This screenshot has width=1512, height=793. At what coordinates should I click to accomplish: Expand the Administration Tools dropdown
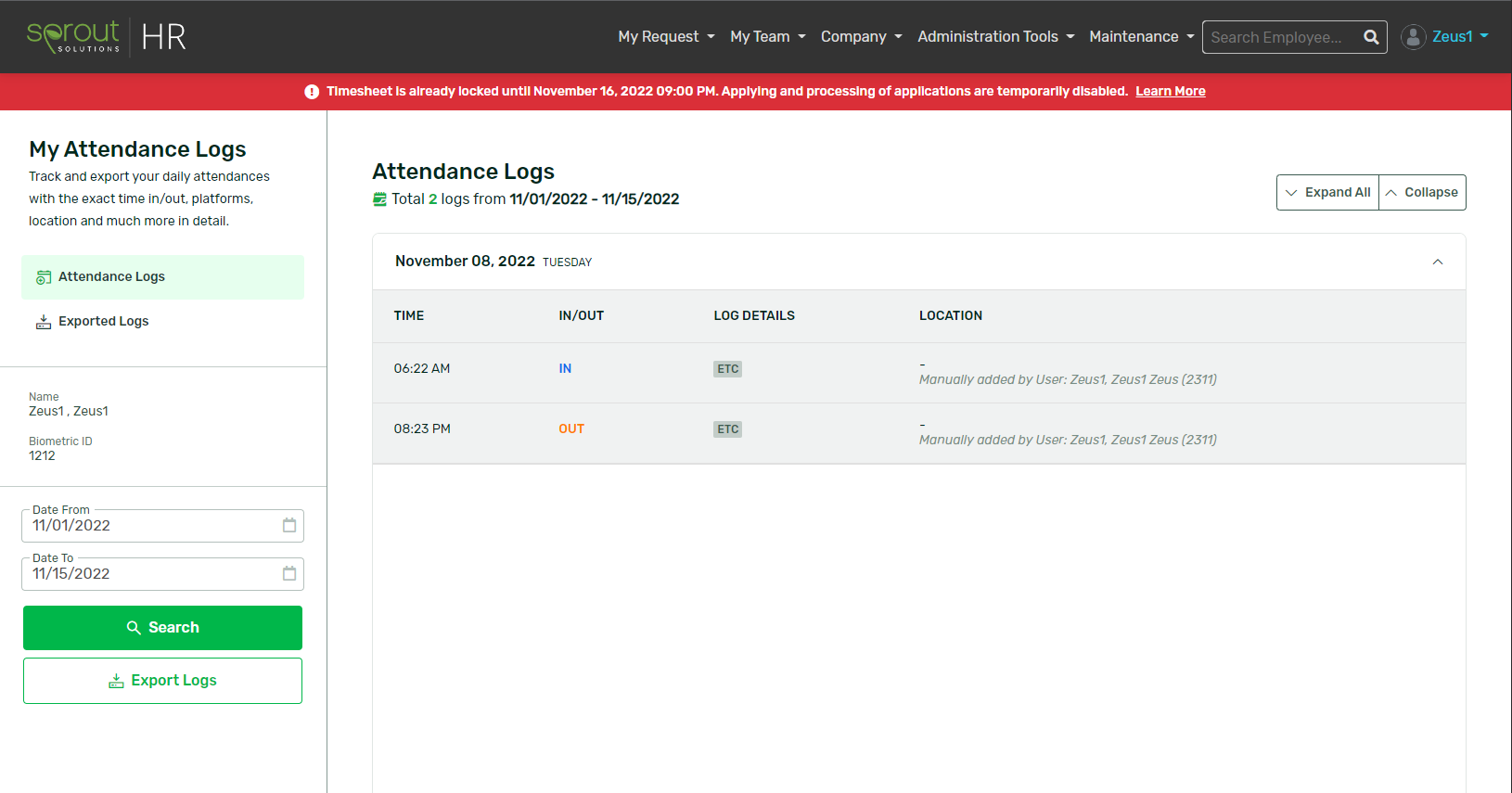(x=995, y=37)
